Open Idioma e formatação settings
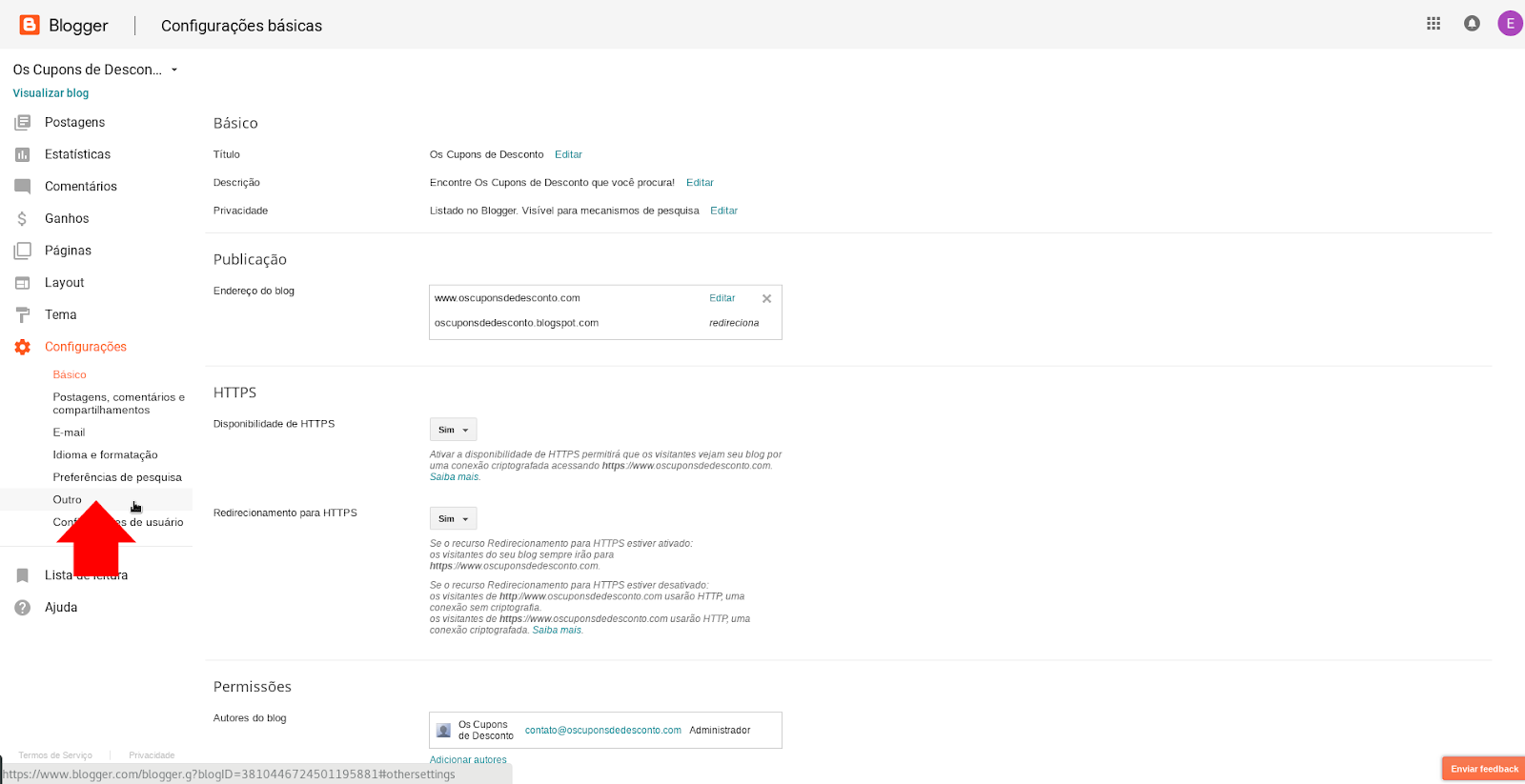This screenshot has height=784, width=1525. tap(105, 455)
